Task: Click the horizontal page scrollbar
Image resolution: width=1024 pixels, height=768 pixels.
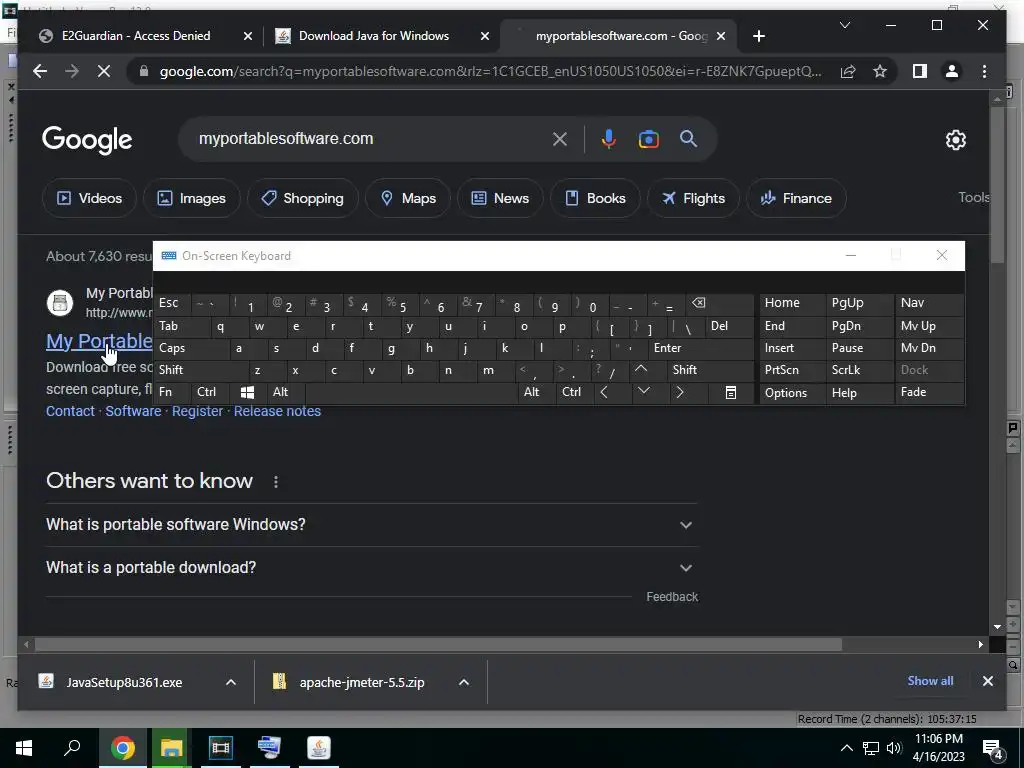Action: coord(438,645)
